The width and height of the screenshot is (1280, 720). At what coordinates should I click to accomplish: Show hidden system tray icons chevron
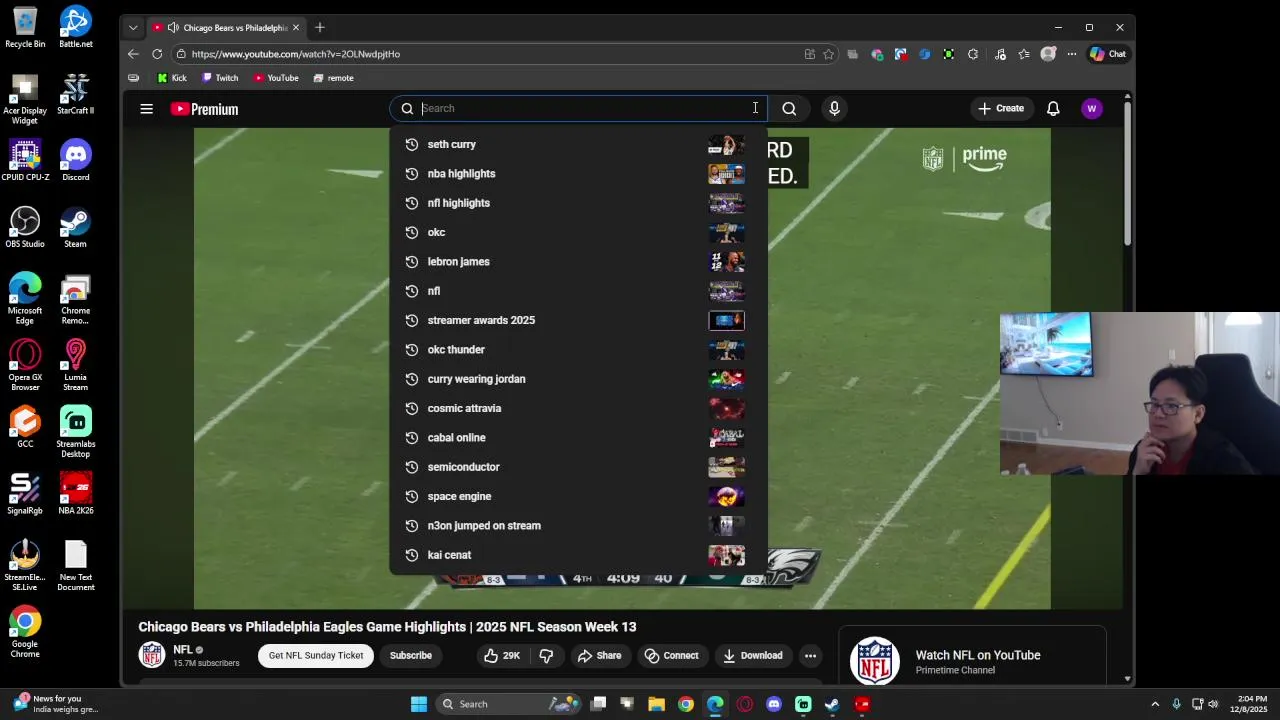[x=1155, y=704]
